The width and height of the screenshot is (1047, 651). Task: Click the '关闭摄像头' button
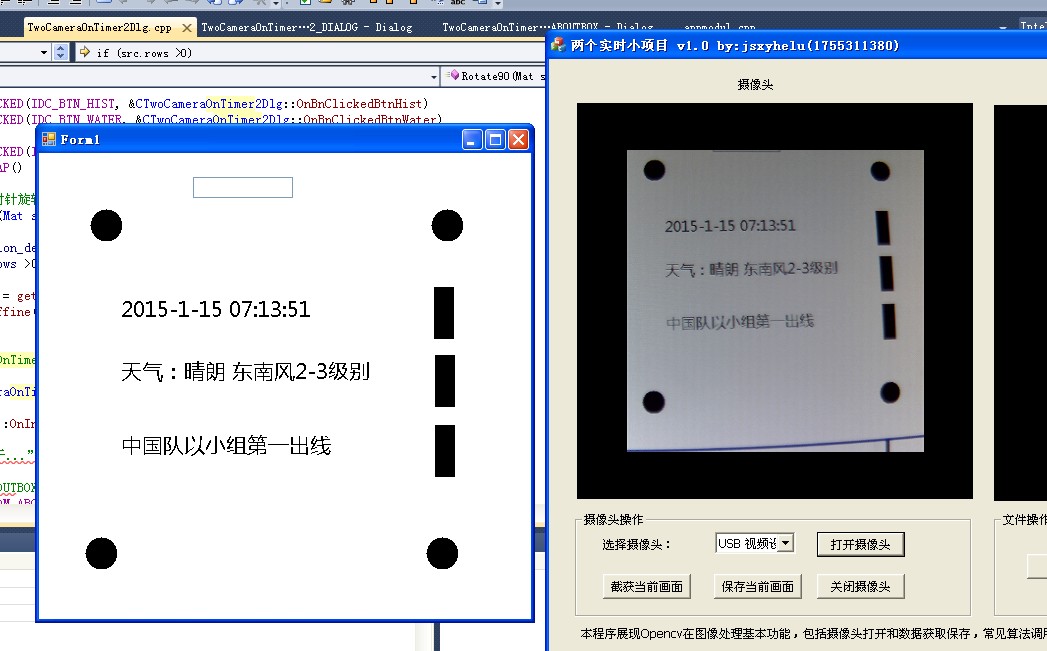[861, 586]
